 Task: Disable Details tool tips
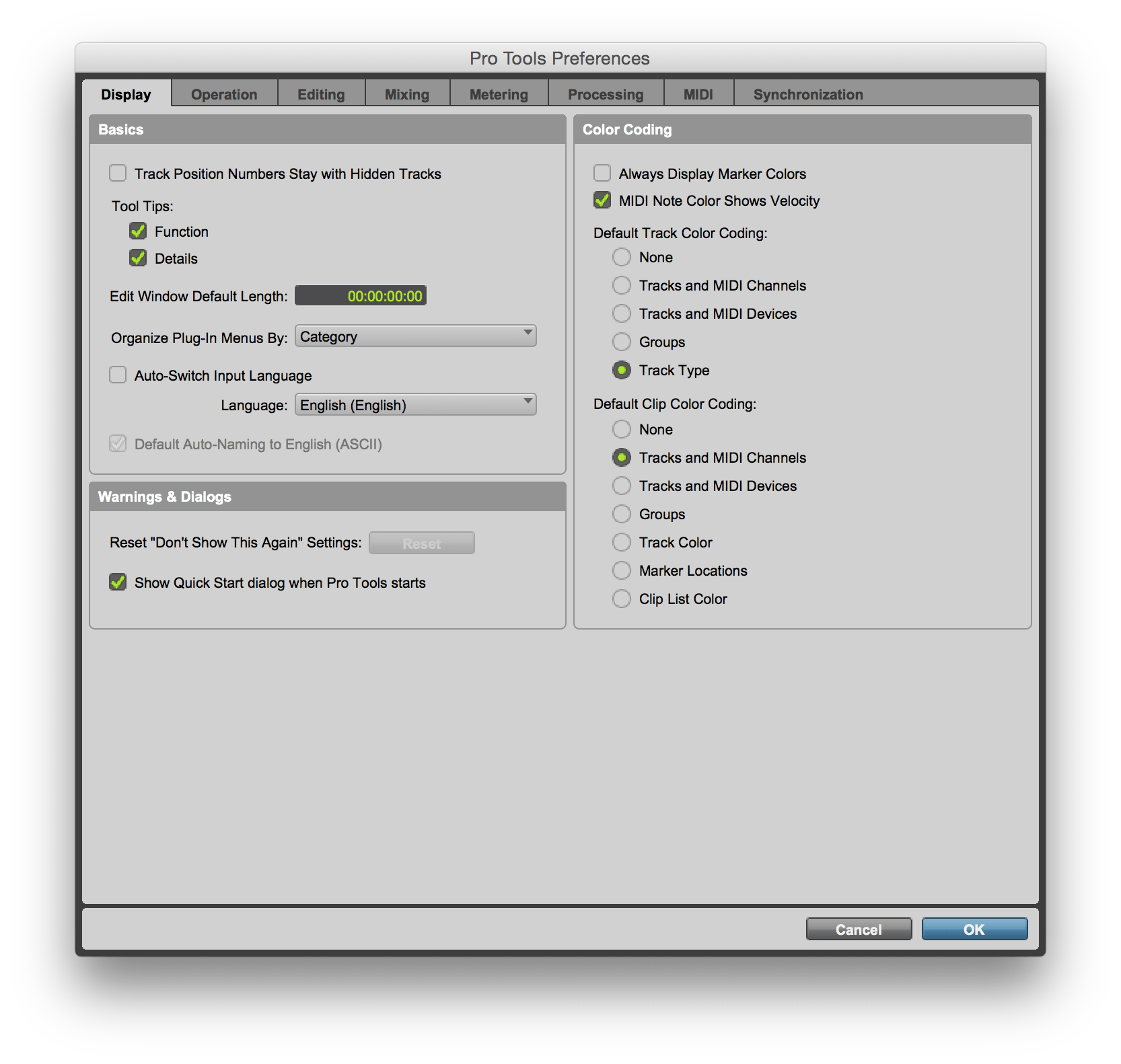tap(138, 258)
